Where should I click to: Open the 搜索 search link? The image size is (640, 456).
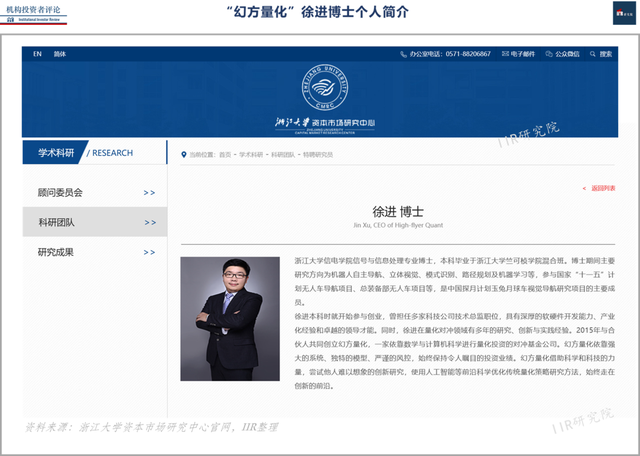pos(606,54)
